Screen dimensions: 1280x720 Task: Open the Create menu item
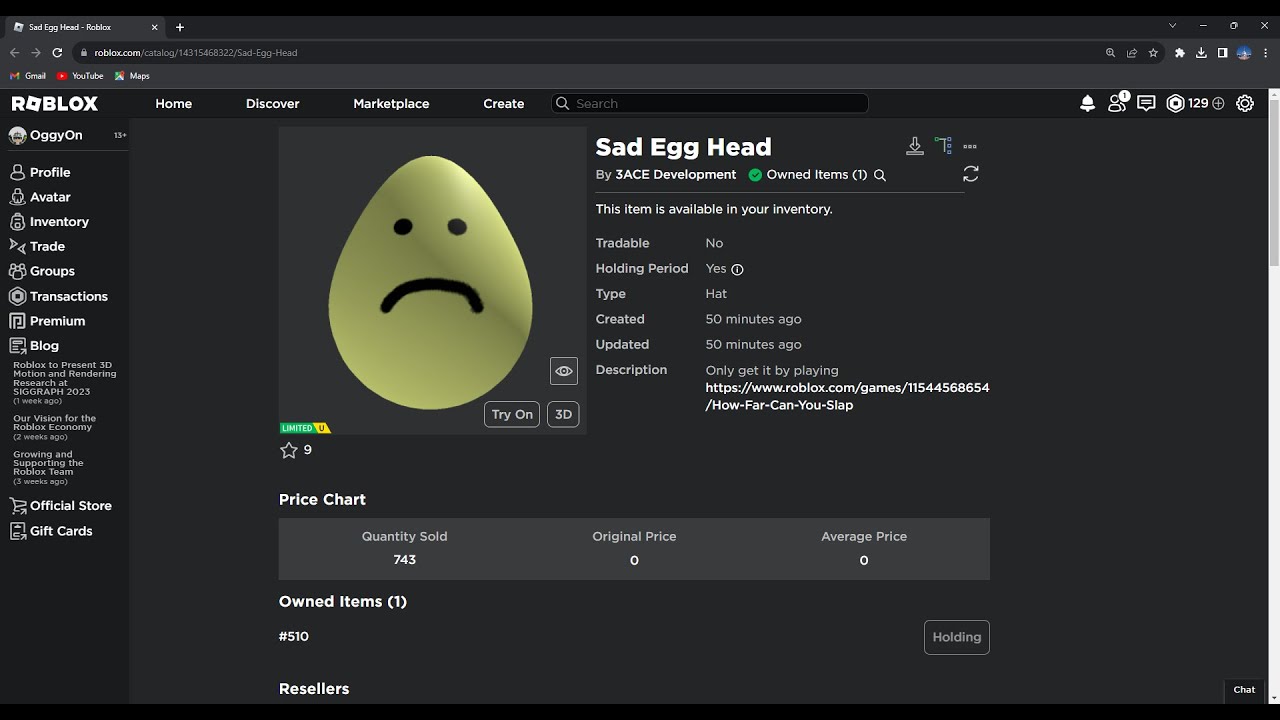504,104
